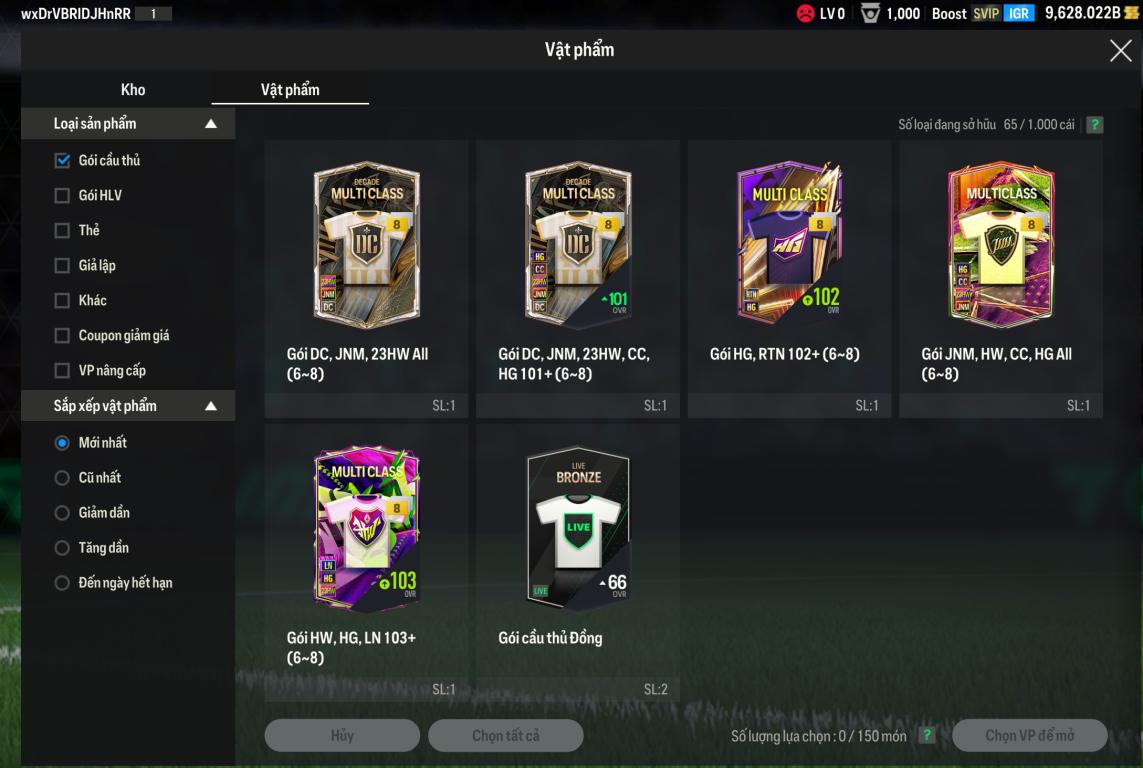
Task: Select the Cũ nhất sort option
Action: pyautogui.click(x=63, y=477)
